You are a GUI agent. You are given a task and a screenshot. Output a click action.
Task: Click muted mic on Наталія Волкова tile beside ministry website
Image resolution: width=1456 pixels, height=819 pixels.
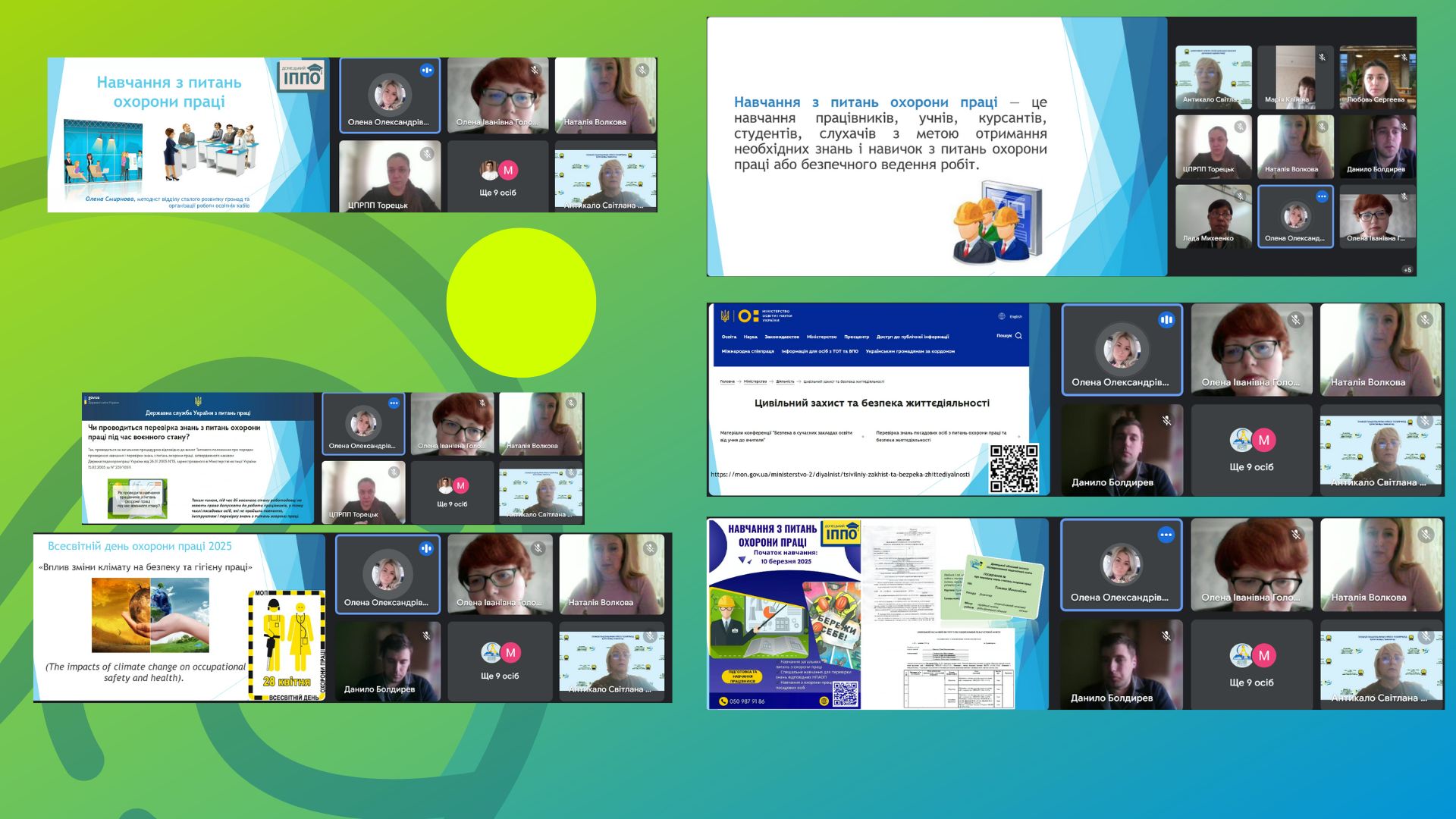(1425, 320)
